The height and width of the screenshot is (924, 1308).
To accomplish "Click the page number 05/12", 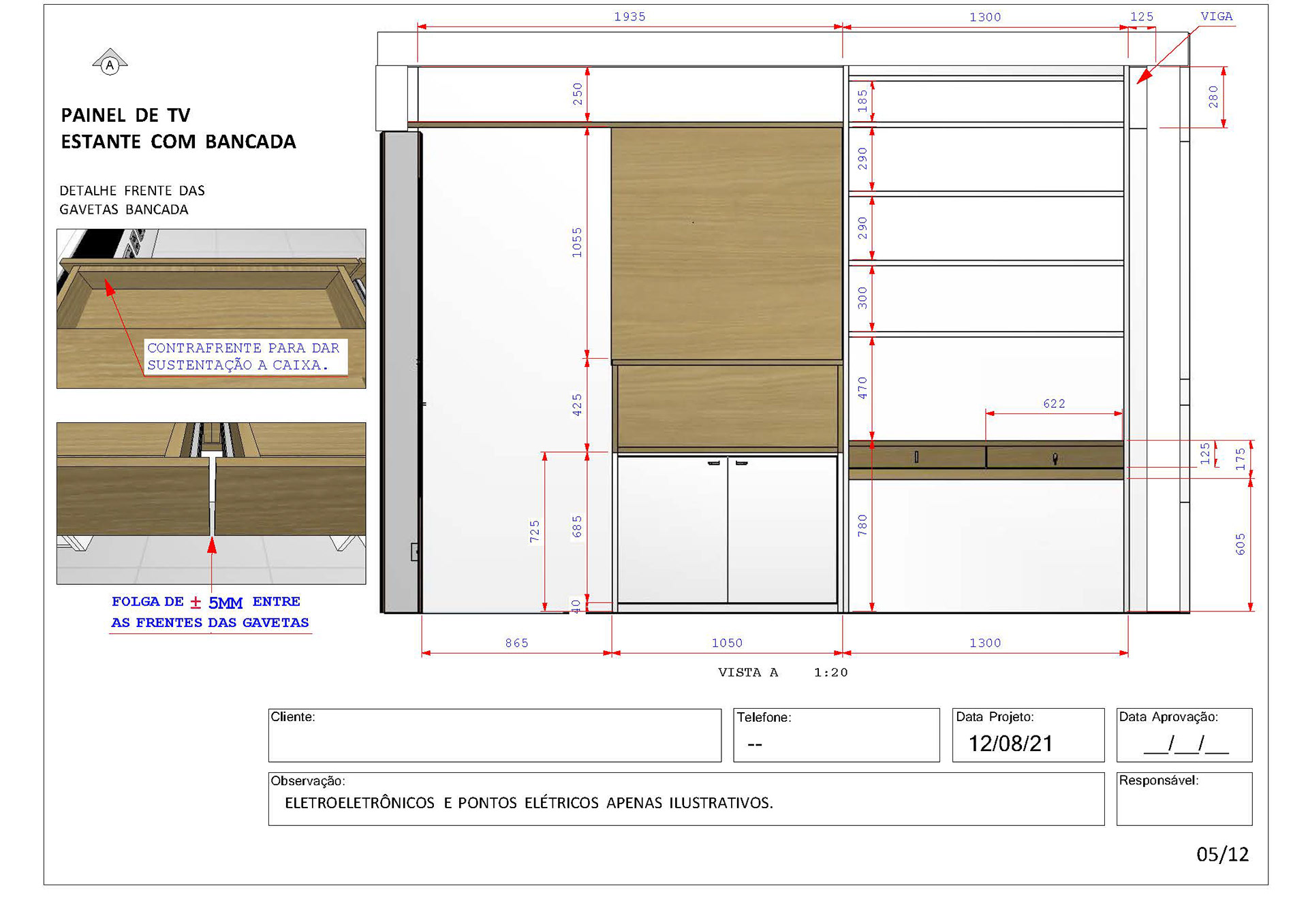I will tap(1222, 855).
